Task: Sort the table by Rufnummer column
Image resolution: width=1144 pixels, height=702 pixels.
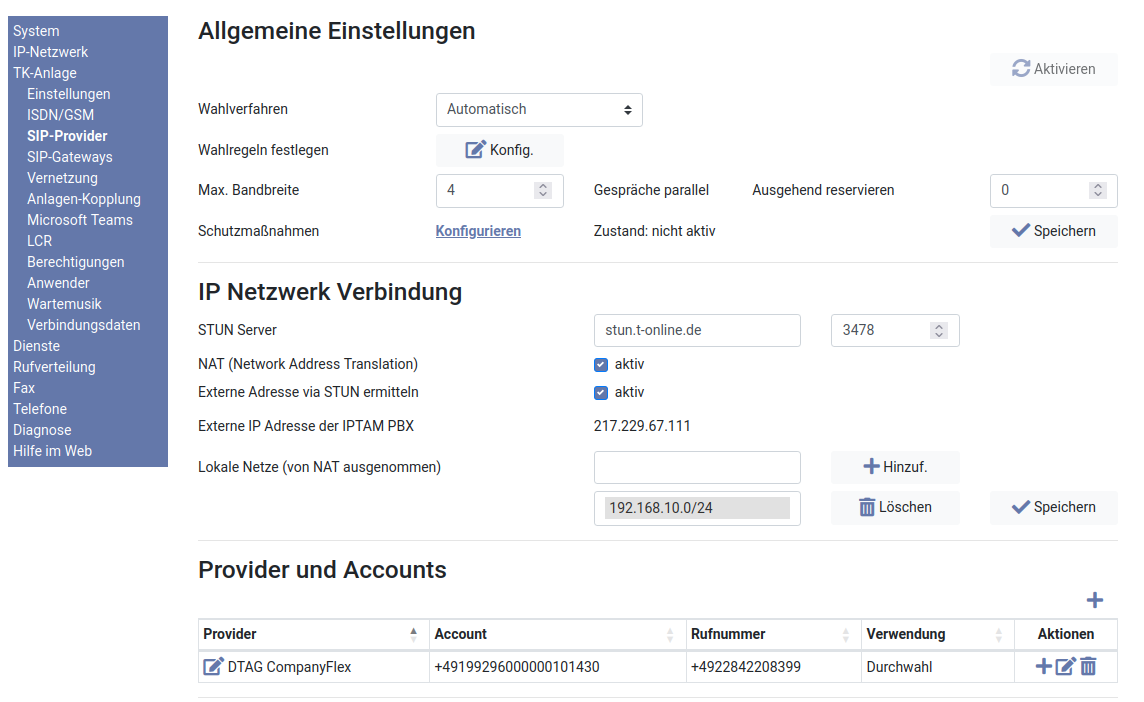Action: [x=772, y=634]
